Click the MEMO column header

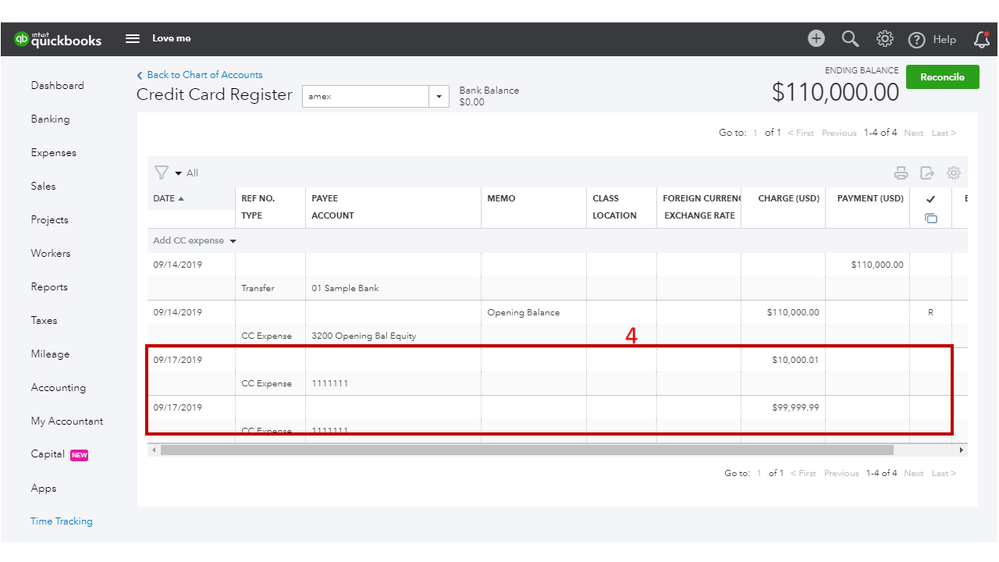coord(501,199)
